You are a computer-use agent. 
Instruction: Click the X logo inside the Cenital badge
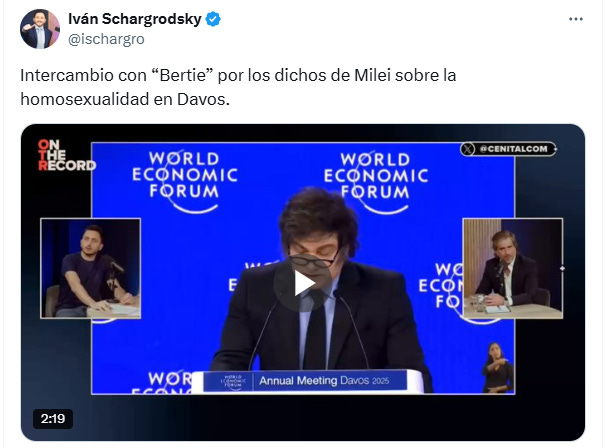coord(468,149)
